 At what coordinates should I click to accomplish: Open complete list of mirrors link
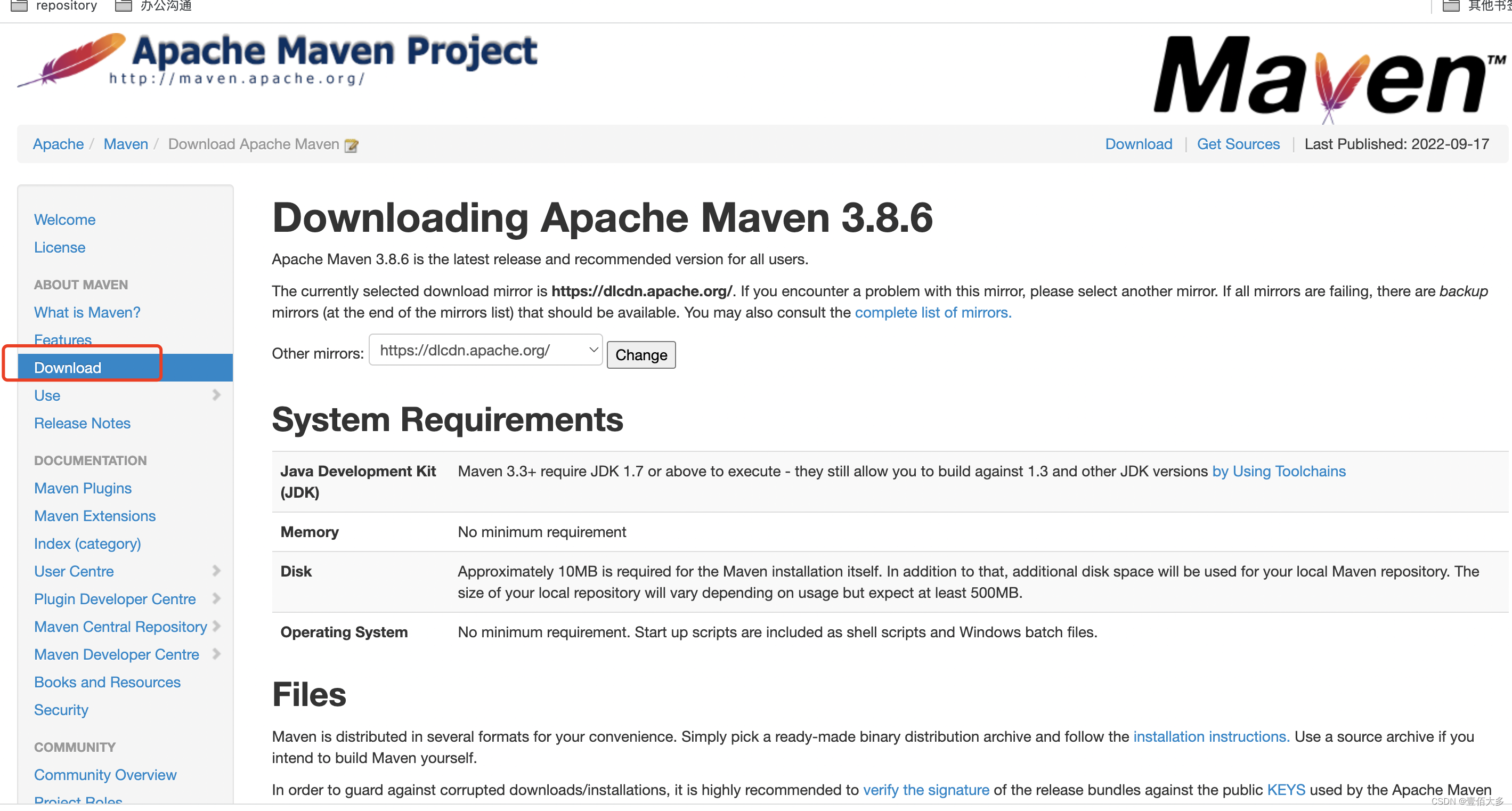click(932, 312)
